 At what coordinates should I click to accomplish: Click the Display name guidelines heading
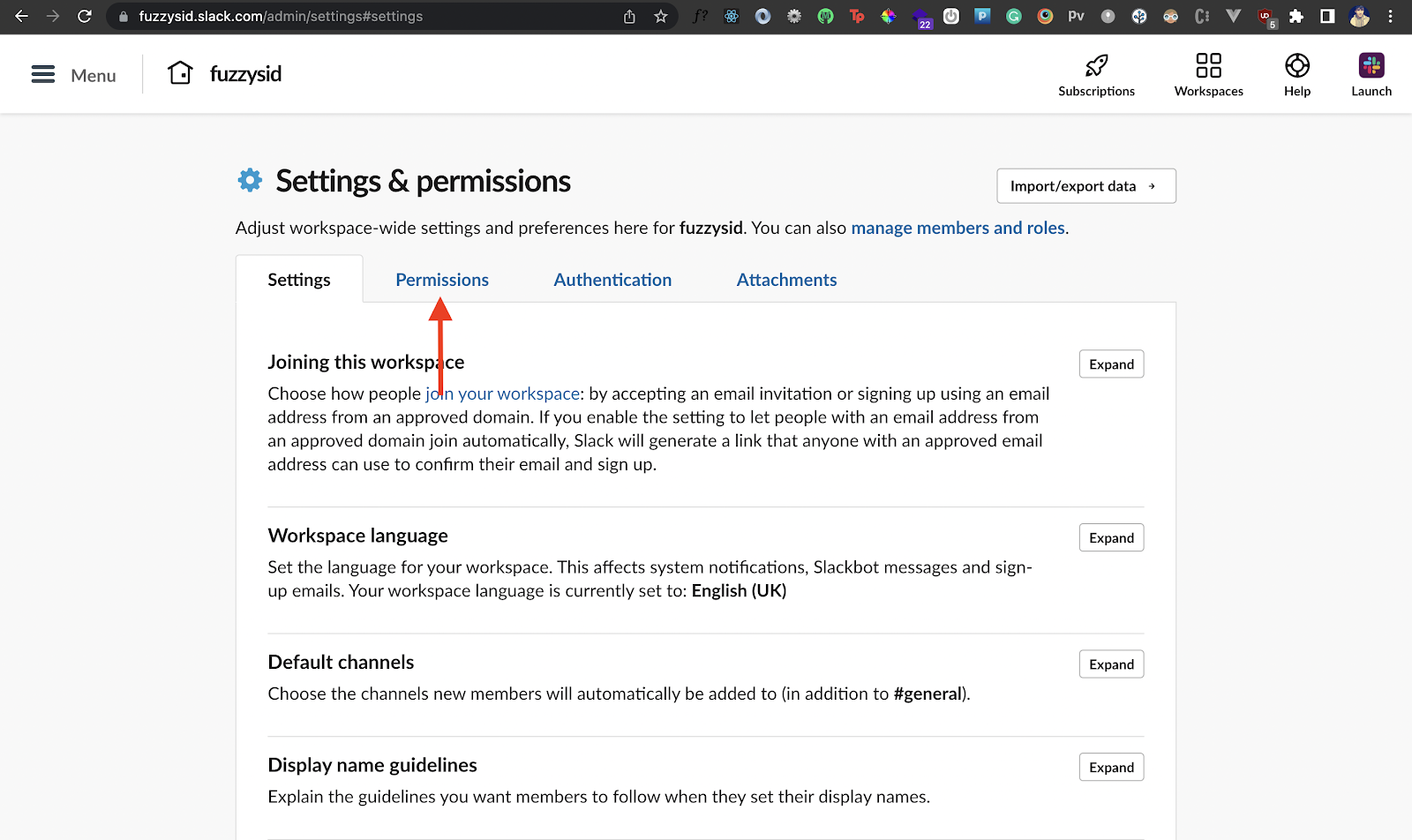coord(372,765)
